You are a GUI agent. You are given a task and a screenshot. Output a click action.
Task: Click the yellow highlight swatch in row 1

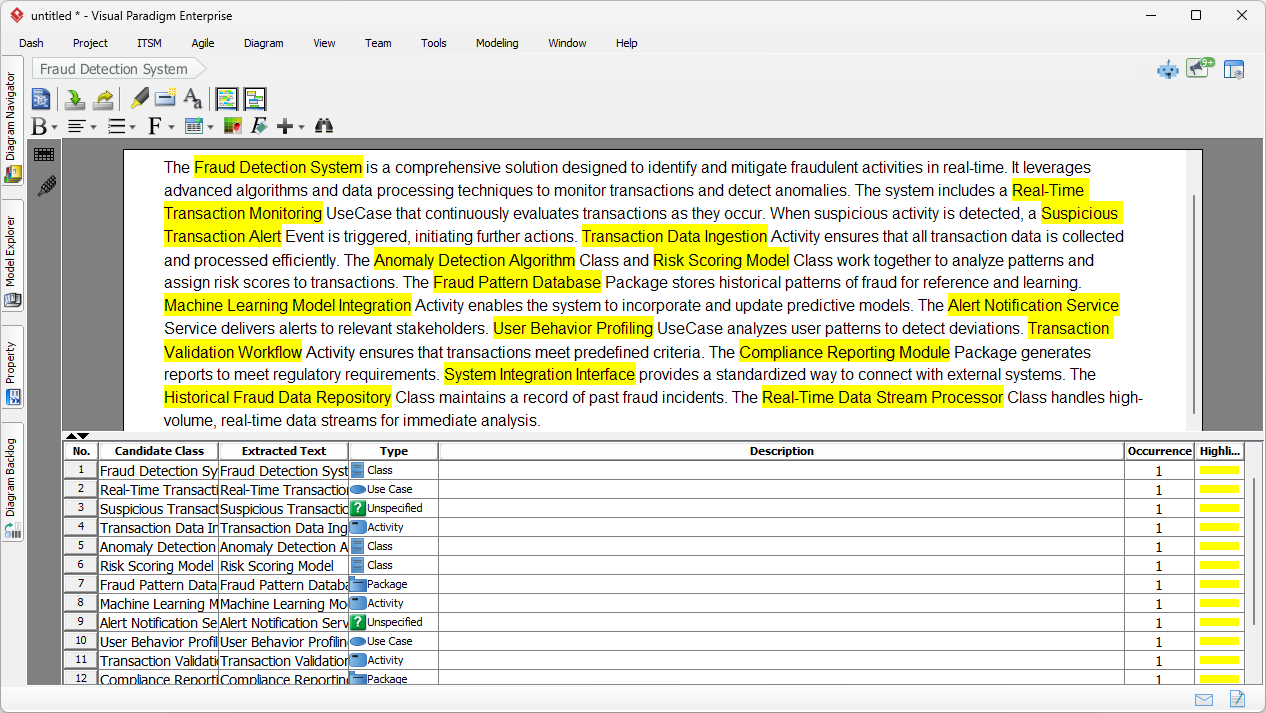1219,469
